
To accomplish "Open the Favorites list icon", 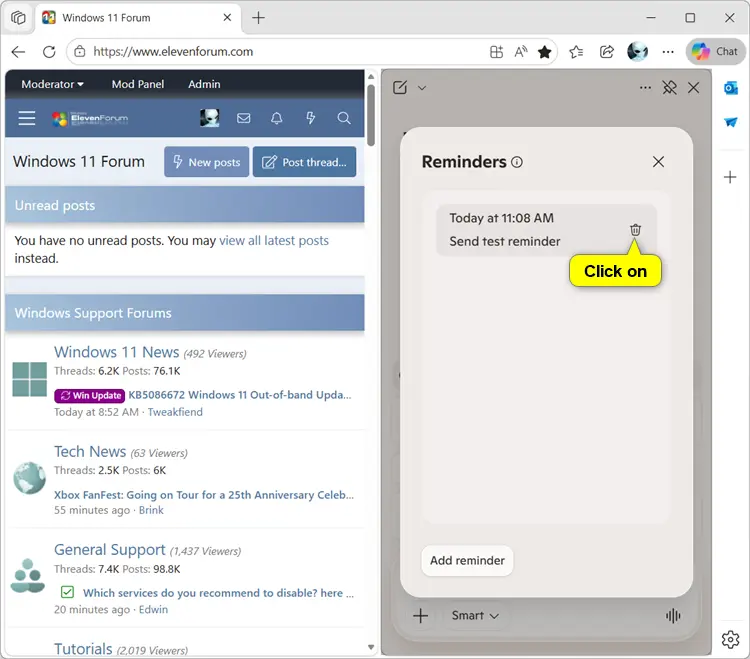I will (x=576, y=52).
